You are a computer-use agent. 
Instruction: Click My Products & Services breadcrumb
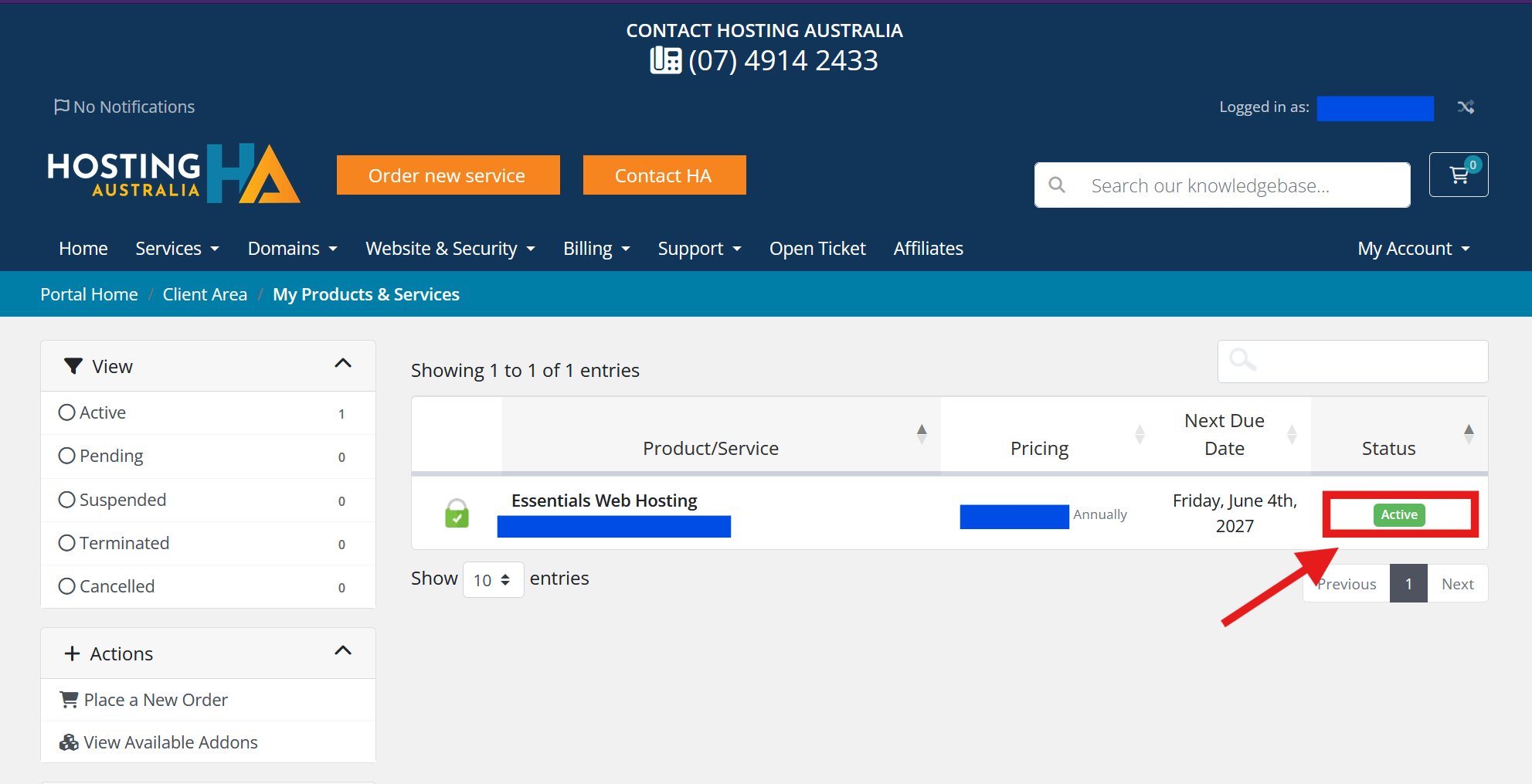[366, 294]
